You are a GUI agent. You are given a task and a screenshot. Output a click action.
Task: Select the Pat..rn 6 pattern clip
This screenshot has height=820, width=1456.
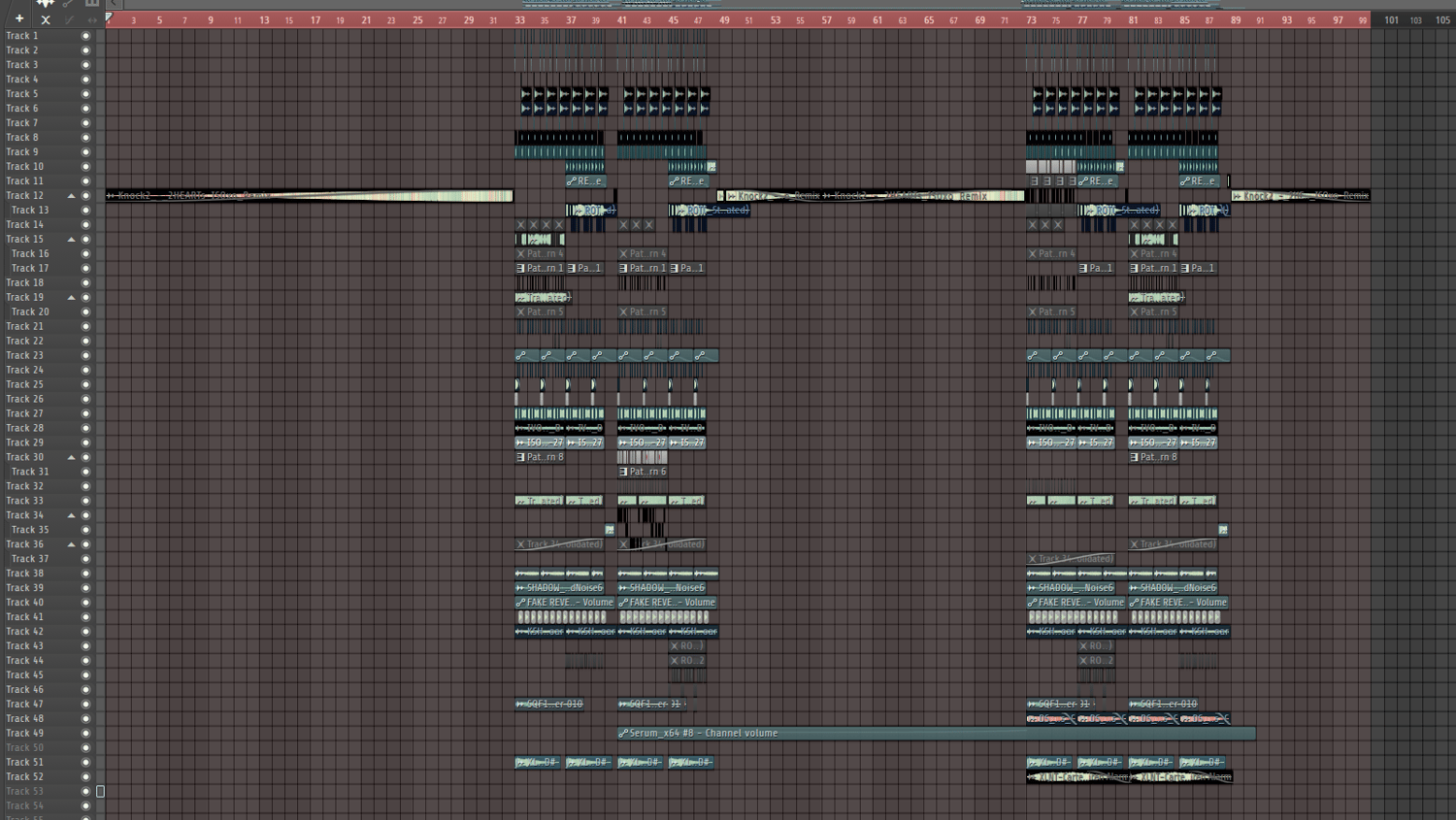[642, 472]
